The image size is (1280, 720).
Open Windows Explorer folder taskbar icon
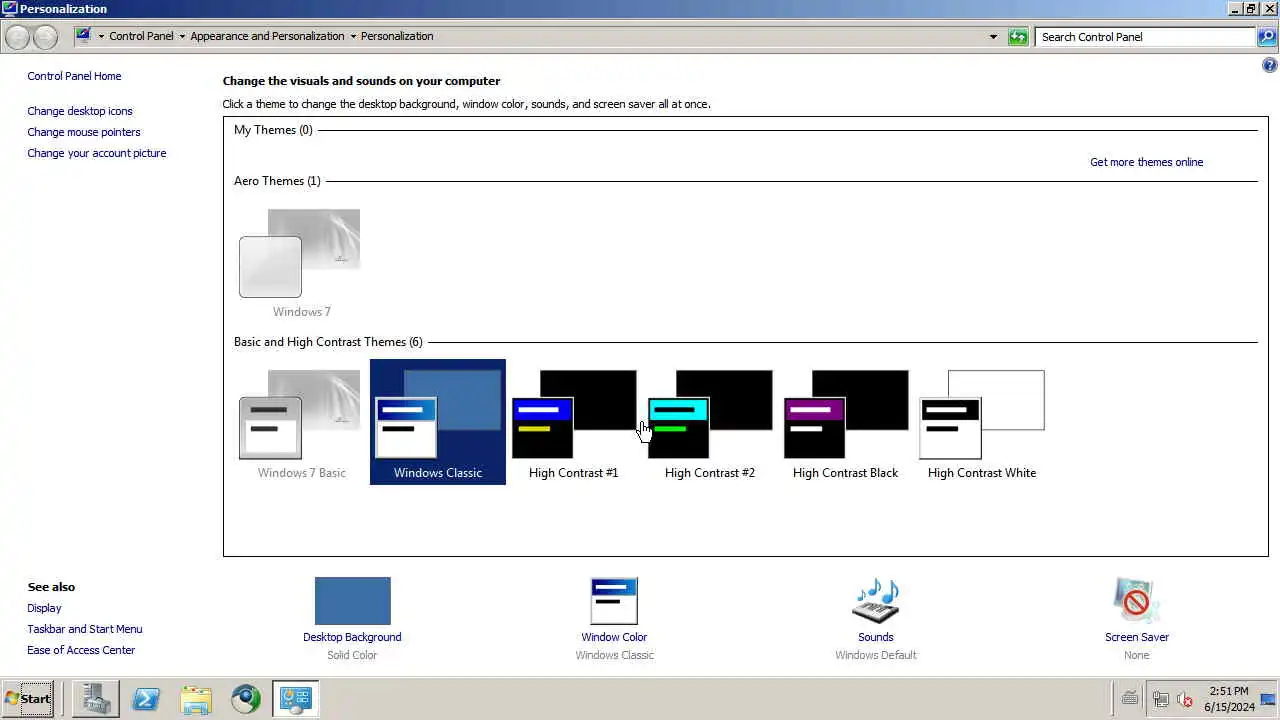point(196,699)
